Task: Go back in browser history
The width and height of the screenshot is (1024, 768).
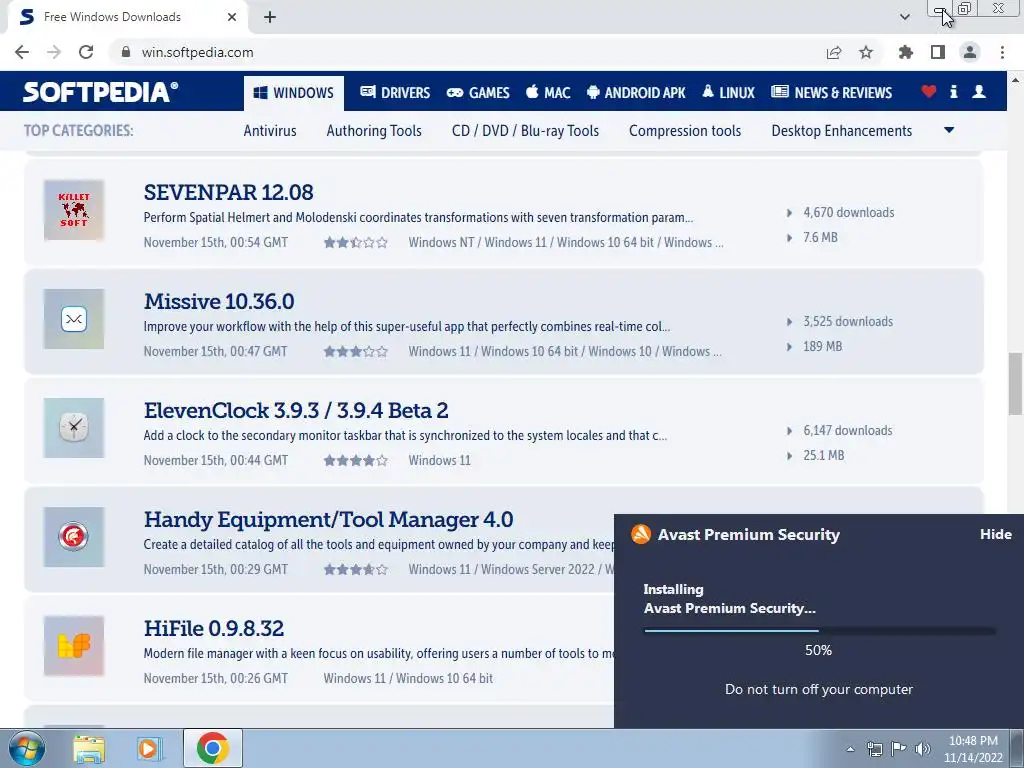Action: [x=22, y=52]
